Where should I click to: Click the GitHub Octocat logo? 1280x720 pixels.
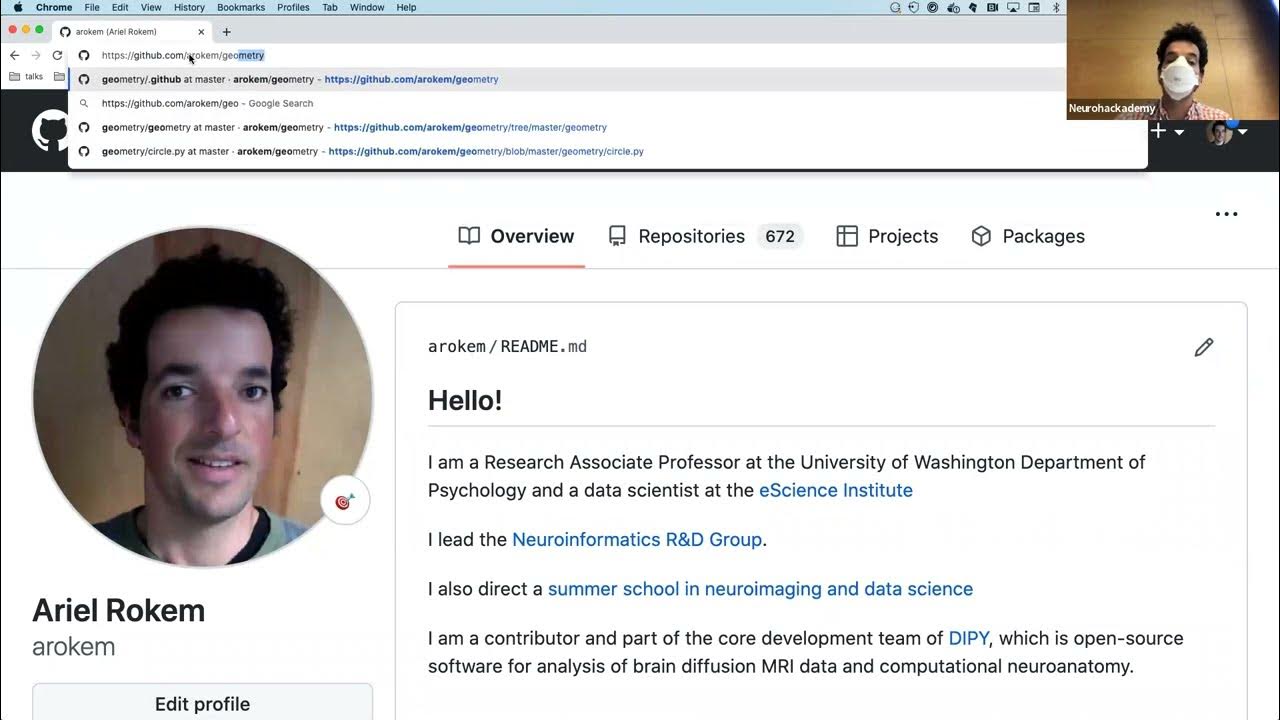[x=49, y=131]
